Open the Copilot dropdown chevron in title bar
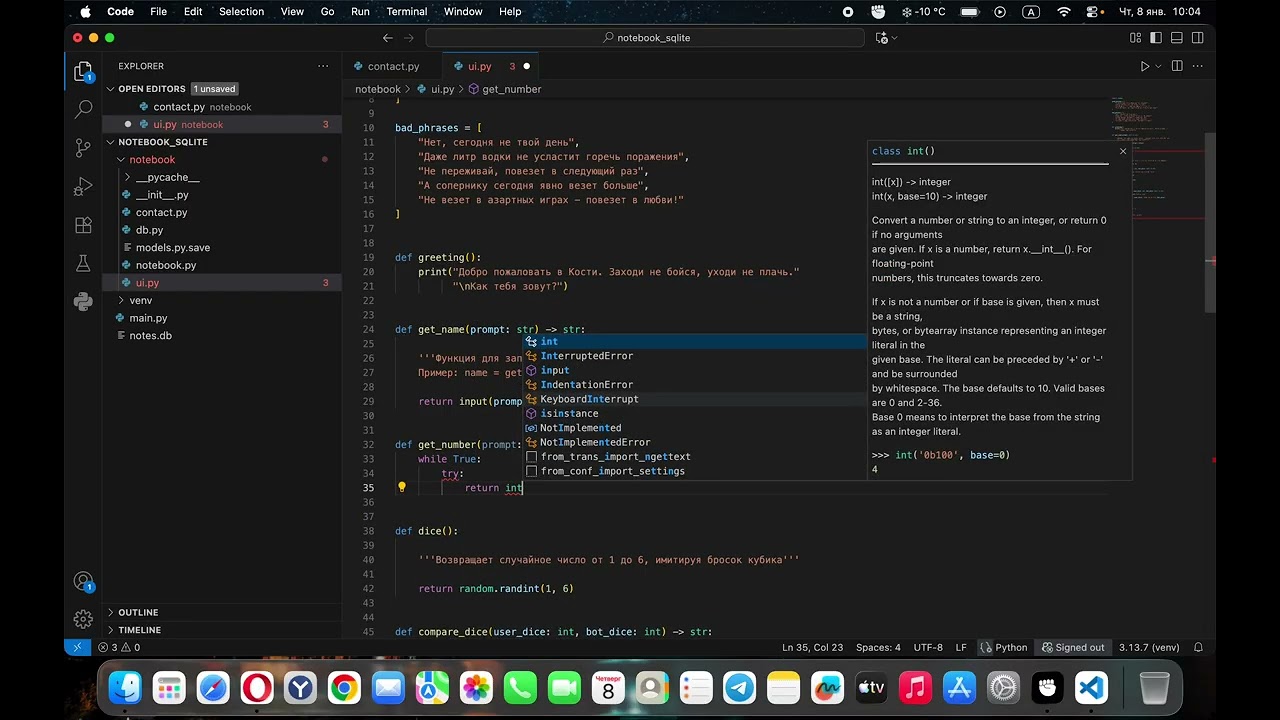Image resolution: width=1280 pixels, height=720 pixels. tap(894, 38)
